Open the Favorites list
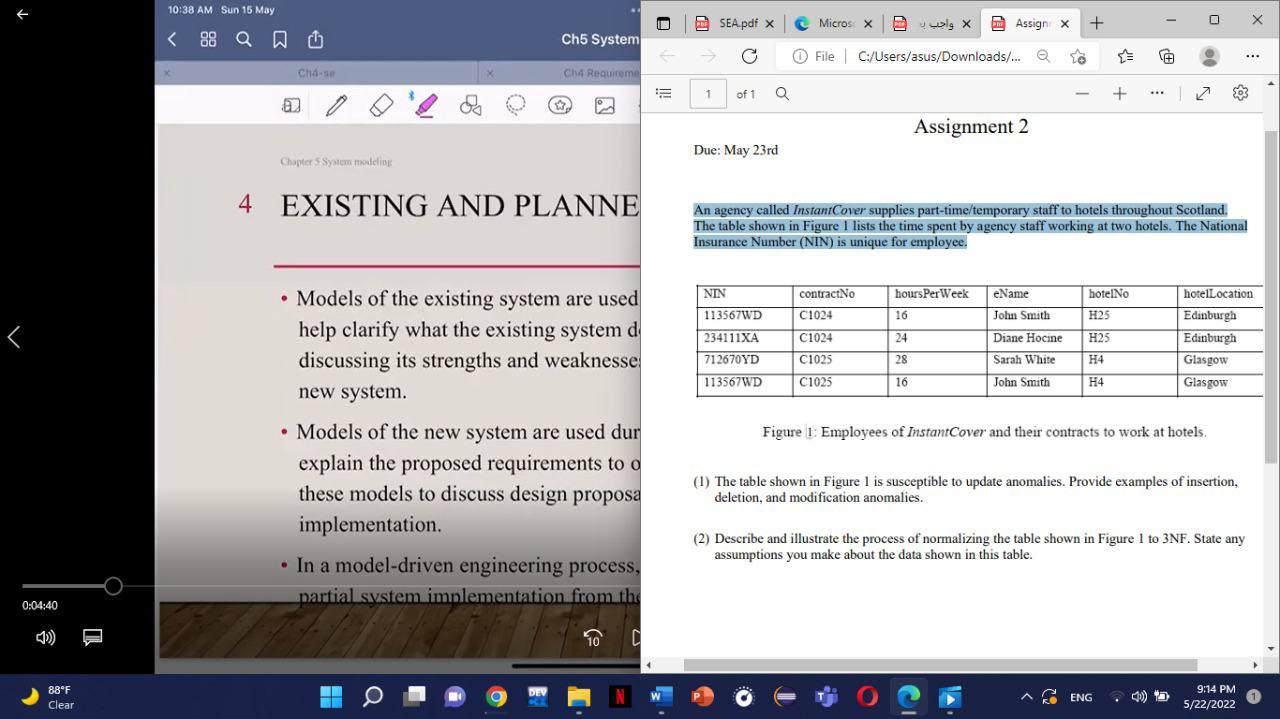 tap(1125, 56)
